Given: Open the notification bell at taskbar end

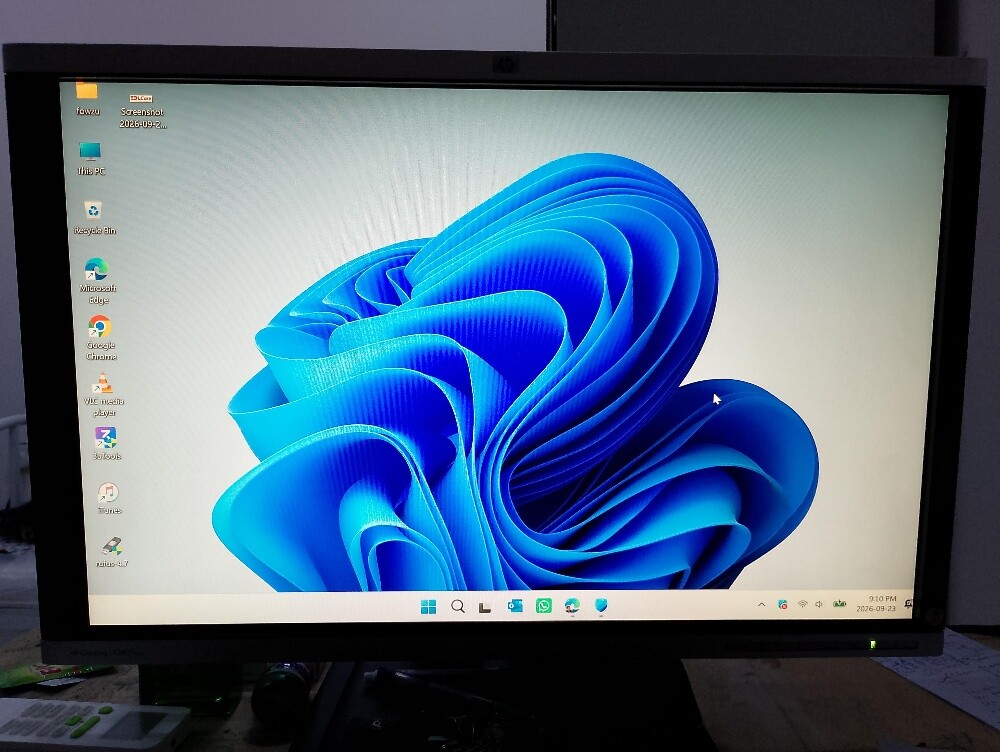Looking at the screenshot, I should [x=908, y=603].
